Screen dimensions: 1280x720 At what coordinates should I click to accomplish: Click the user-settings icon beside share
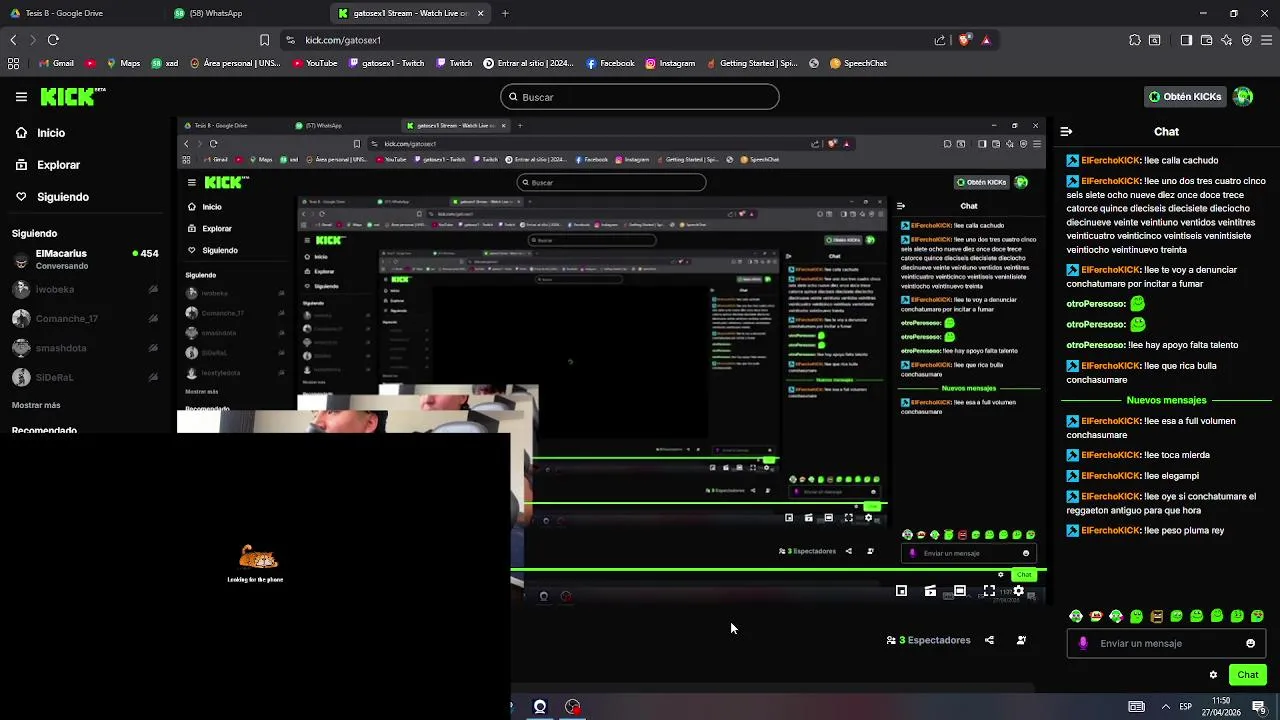[x=1021, y=640]
